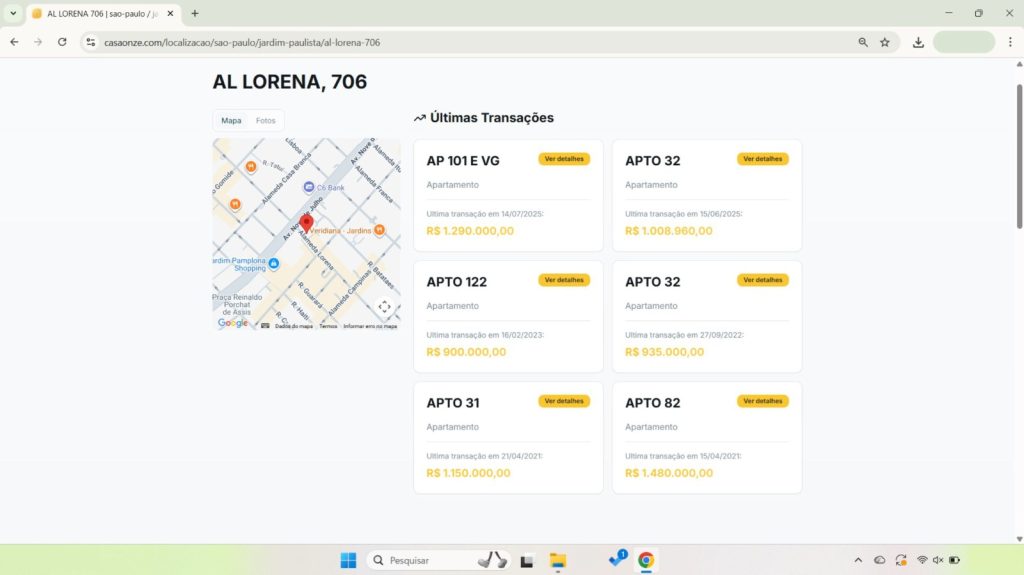Click the C6 Bank marker on the map
1024x575 pixels.
tap(310, 187)
